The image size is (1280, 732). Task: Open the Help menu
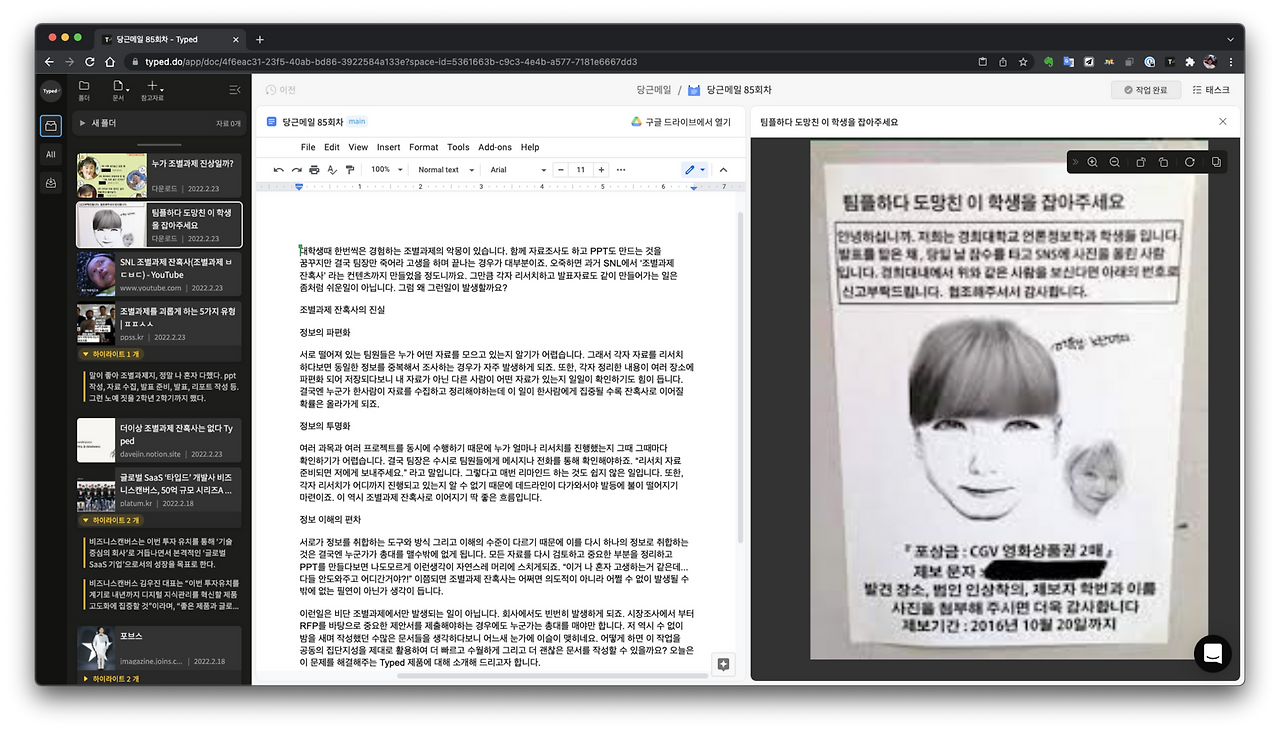point(530,147)
